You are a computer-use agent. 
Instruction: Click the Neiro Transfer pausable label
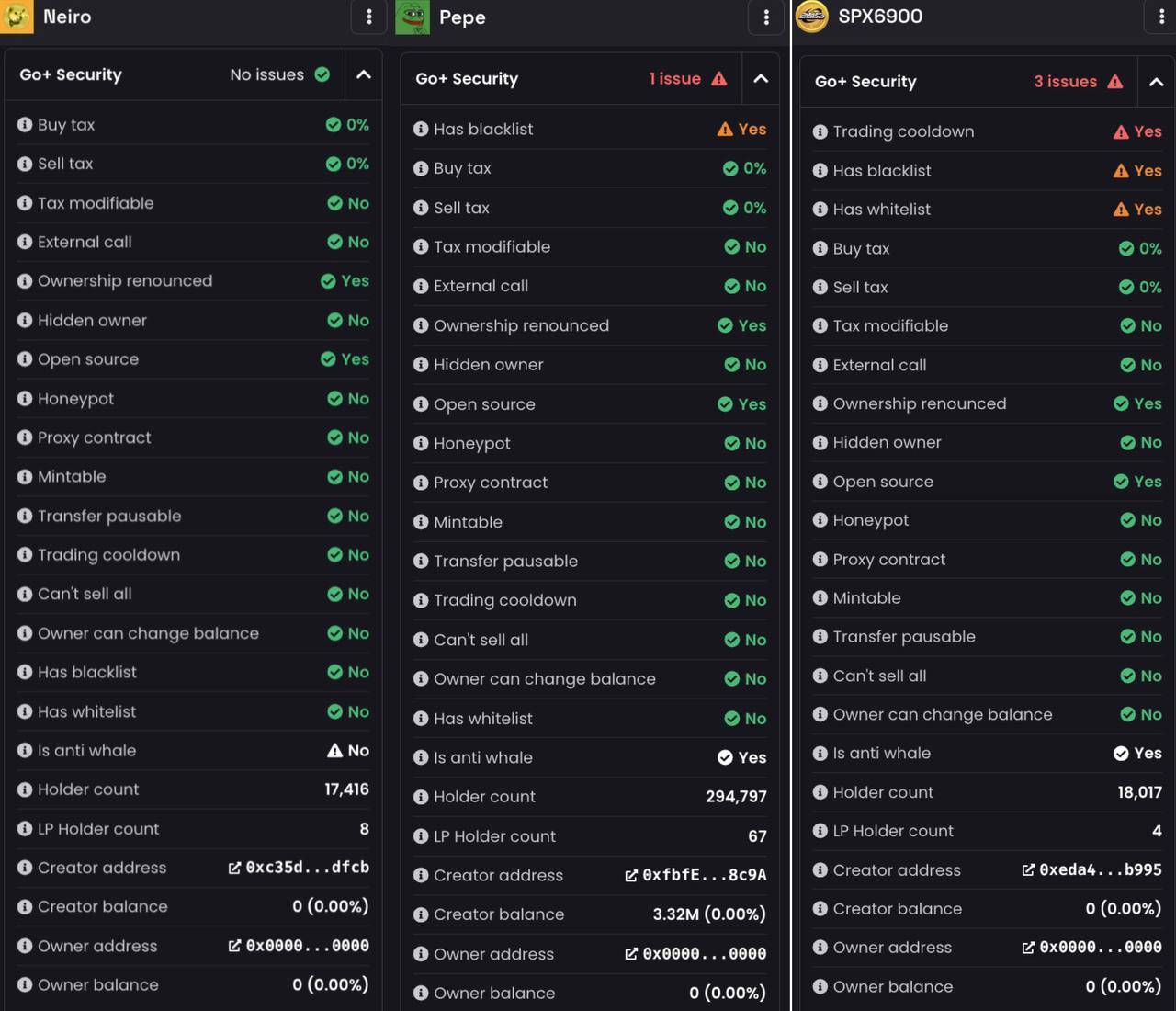[109, 517]
